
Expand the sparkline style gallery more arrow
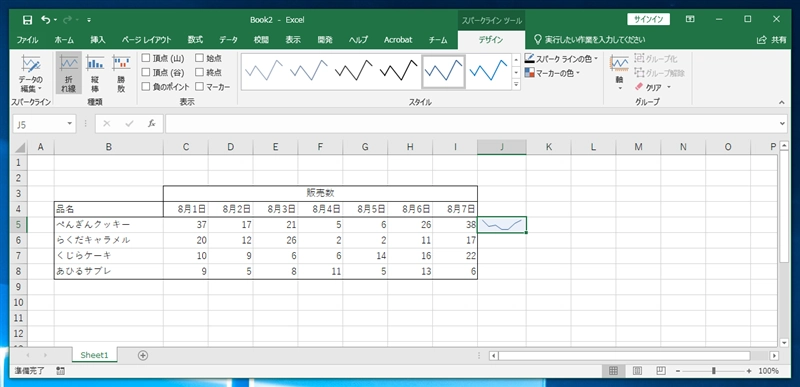pos(515,85)
